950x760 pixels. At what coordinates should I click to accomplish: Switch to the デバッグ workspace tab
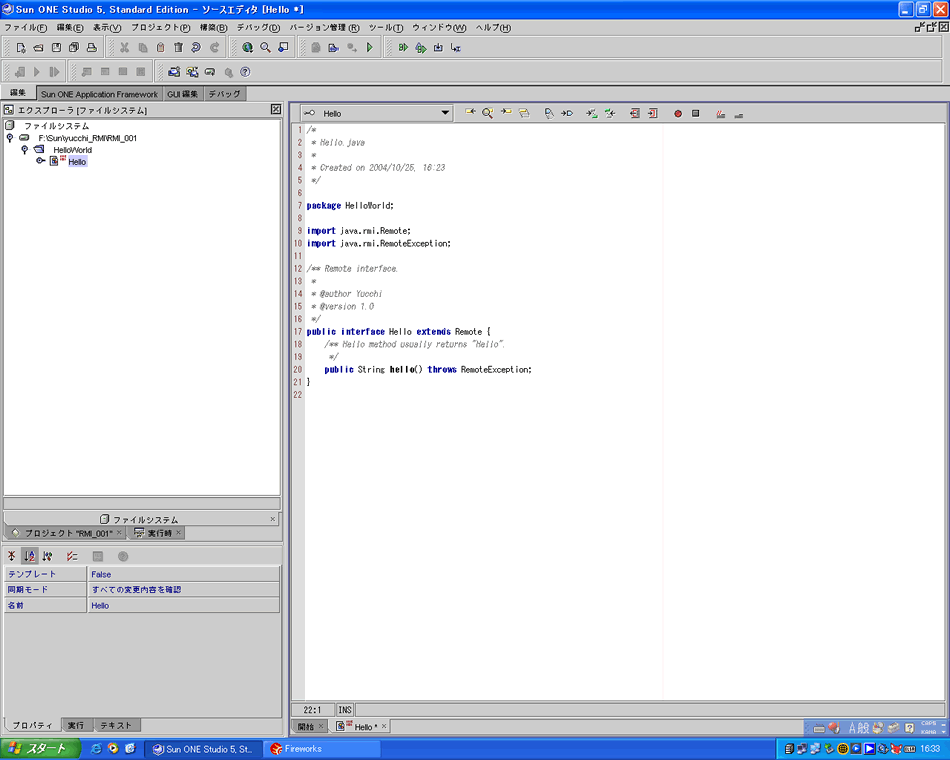pyautogui.click(x=223, y=94)
